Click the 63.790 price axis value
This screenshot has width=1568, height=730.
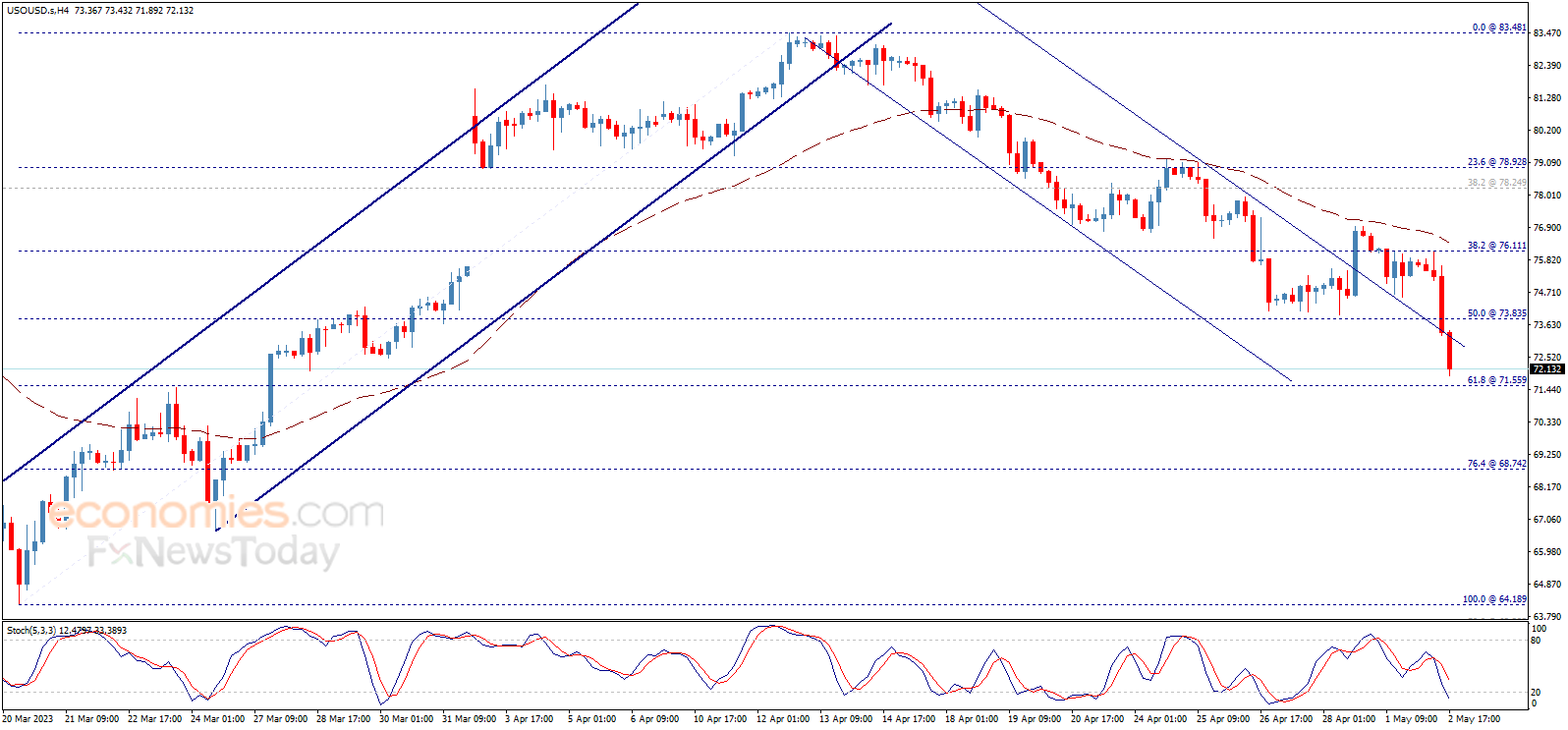click(x=1547, y=617)
